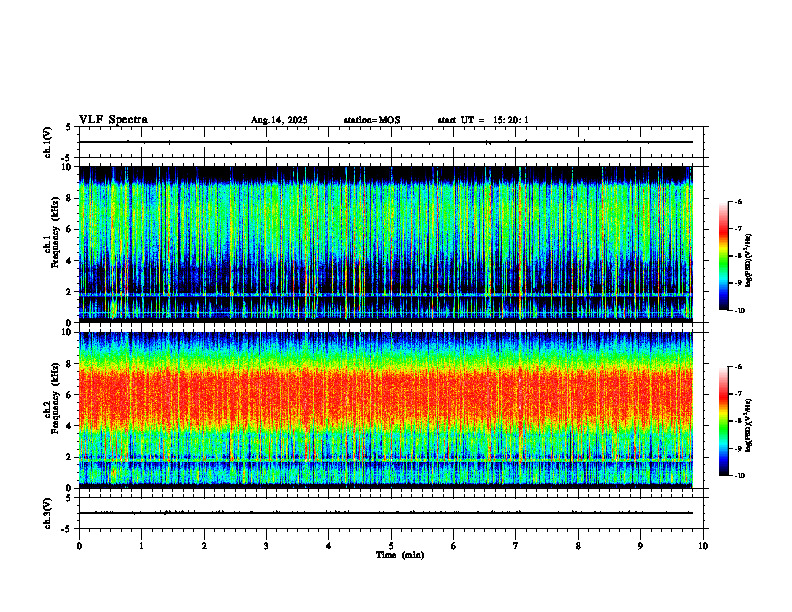Click time axis tick label "10"
This screenshot has width=792, height=612.
tap(703, 546)
